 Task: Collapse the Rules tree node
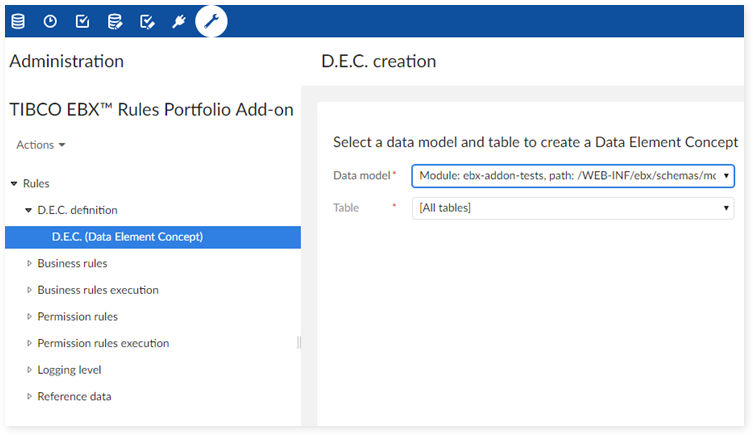point(14,183)
